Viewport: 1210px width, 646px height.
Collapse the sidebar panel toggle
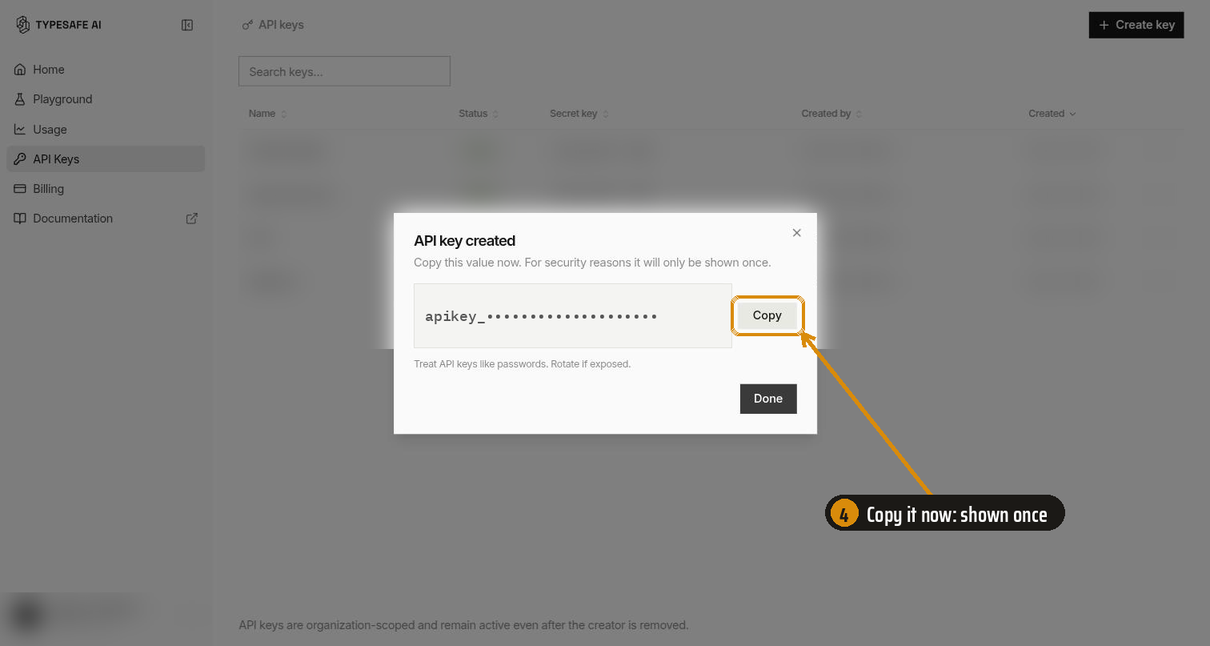tap(187, 25)
